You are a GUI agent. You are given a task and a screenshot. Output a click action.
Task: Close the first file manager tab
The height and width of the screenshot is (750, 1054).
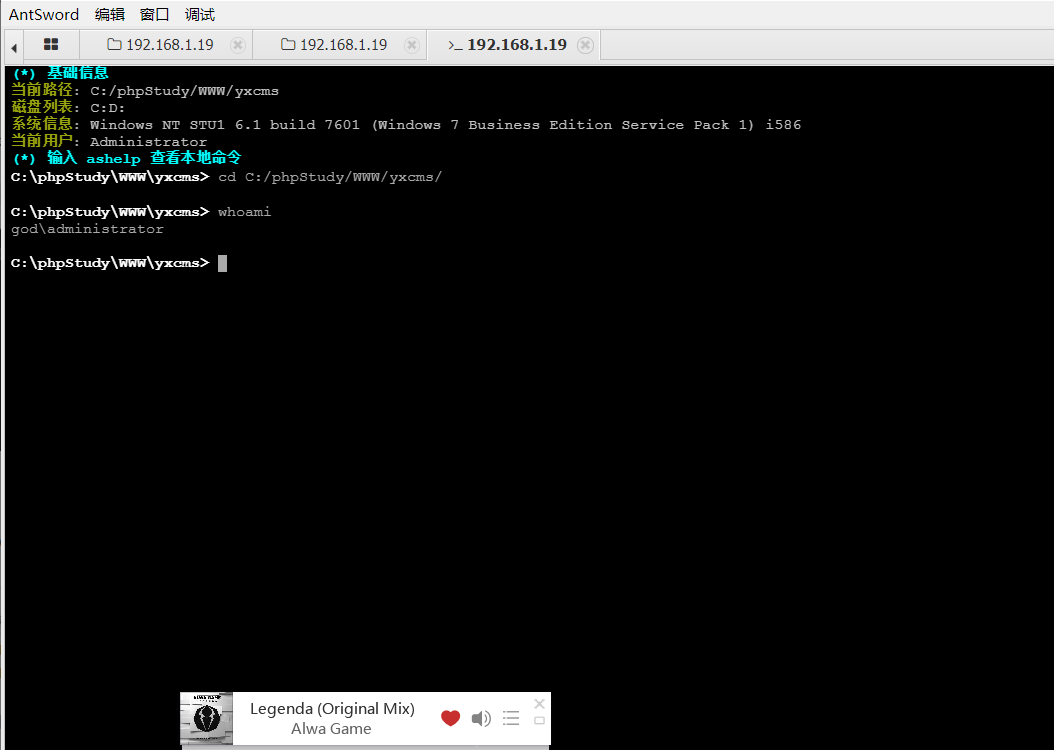[237, 45]
